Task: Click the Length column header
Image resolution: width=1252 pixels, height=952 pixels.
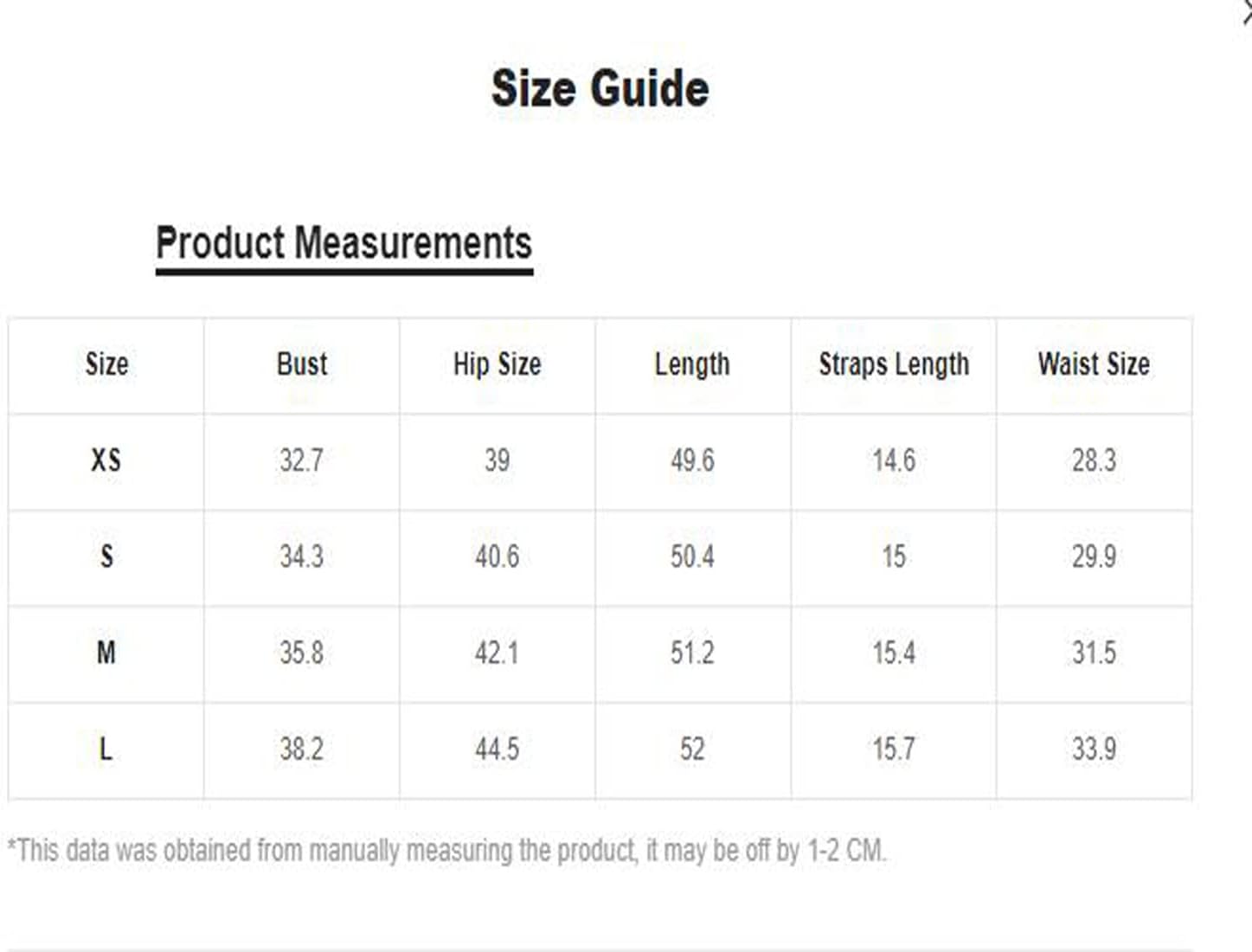Action: point(692,364)
